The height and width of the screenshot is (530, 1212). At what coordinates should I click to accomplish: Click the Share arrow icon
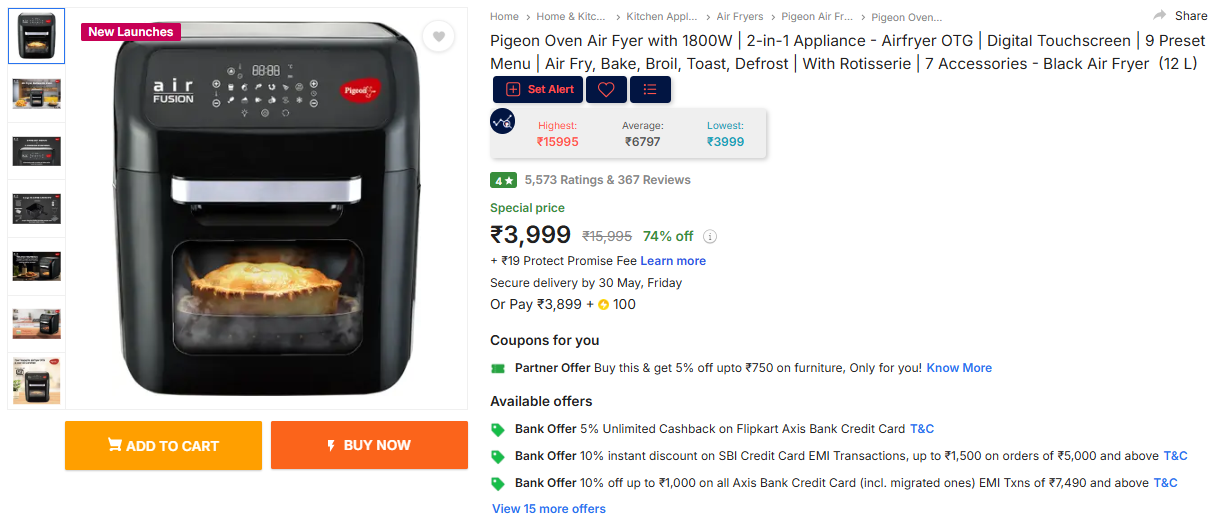tap(1160, 15)
